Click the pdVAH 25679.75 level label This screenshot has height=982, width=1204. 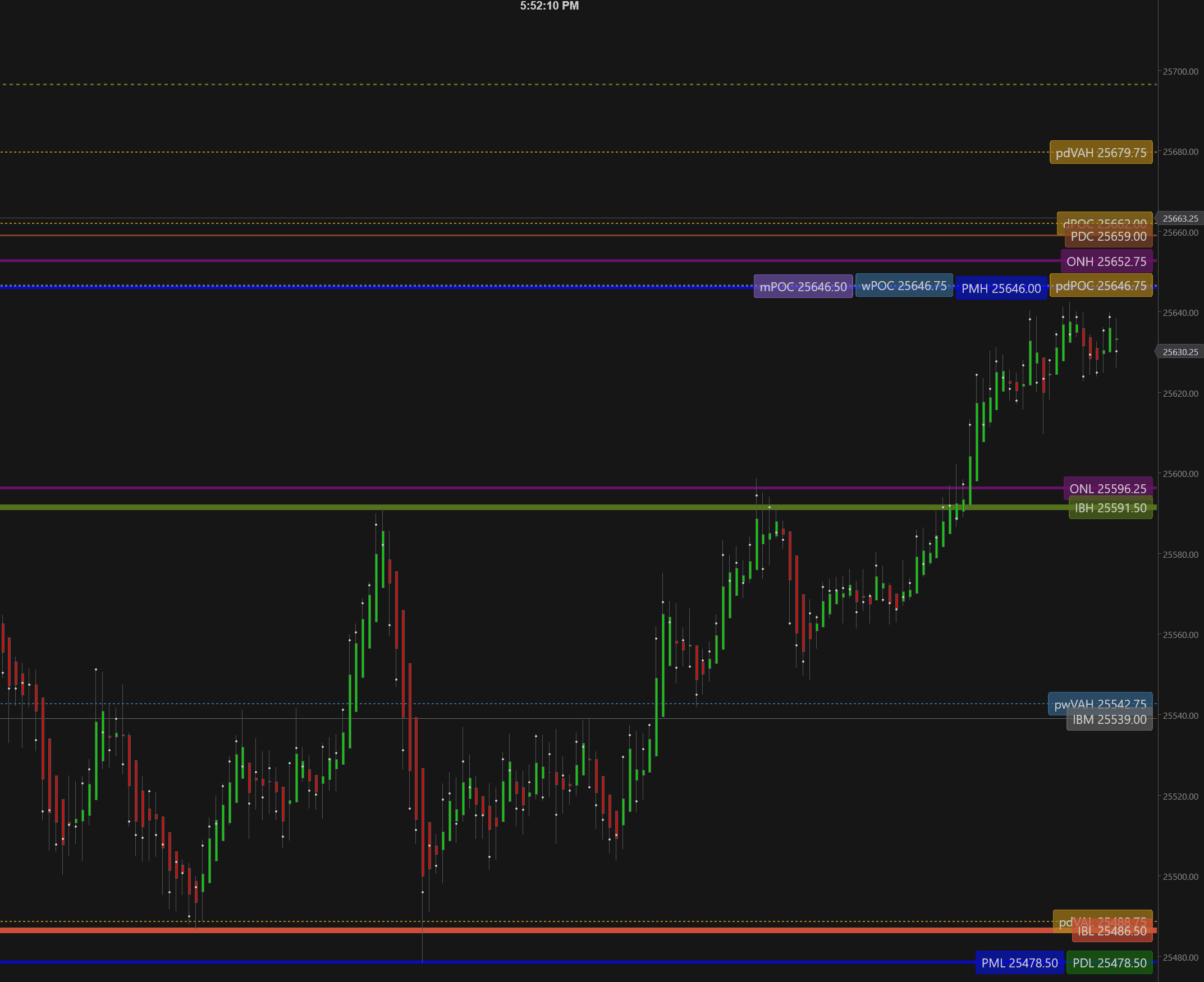click(1101, 152)
